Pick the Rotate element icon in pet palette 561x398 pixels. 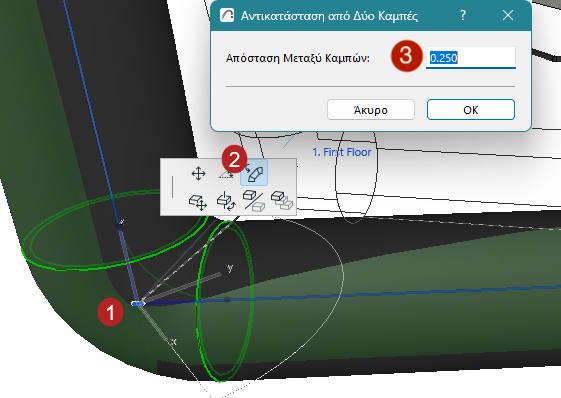pos(226,201)
